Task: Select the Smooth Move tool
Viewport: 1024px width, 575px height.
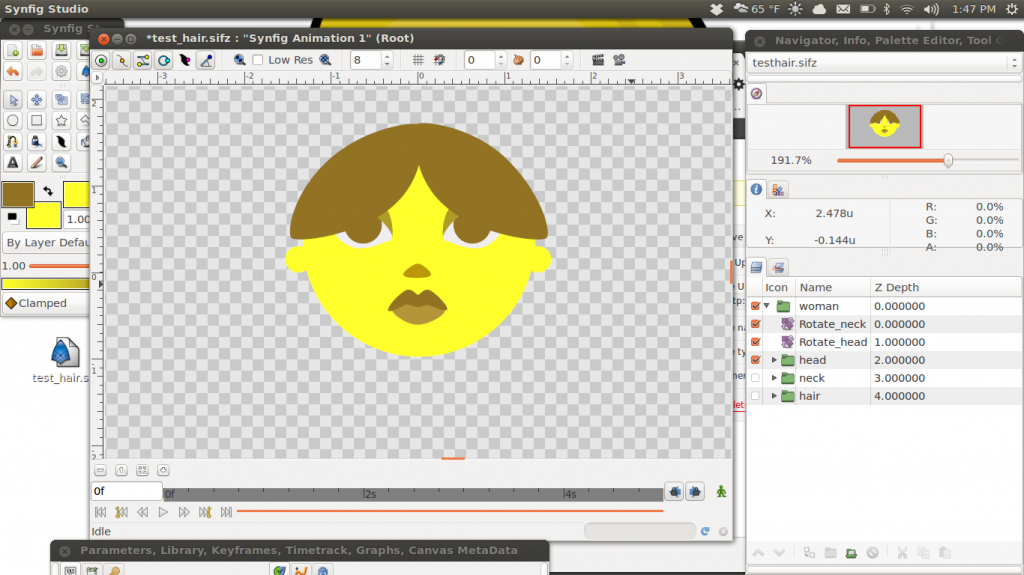Action: pos(37,100)
